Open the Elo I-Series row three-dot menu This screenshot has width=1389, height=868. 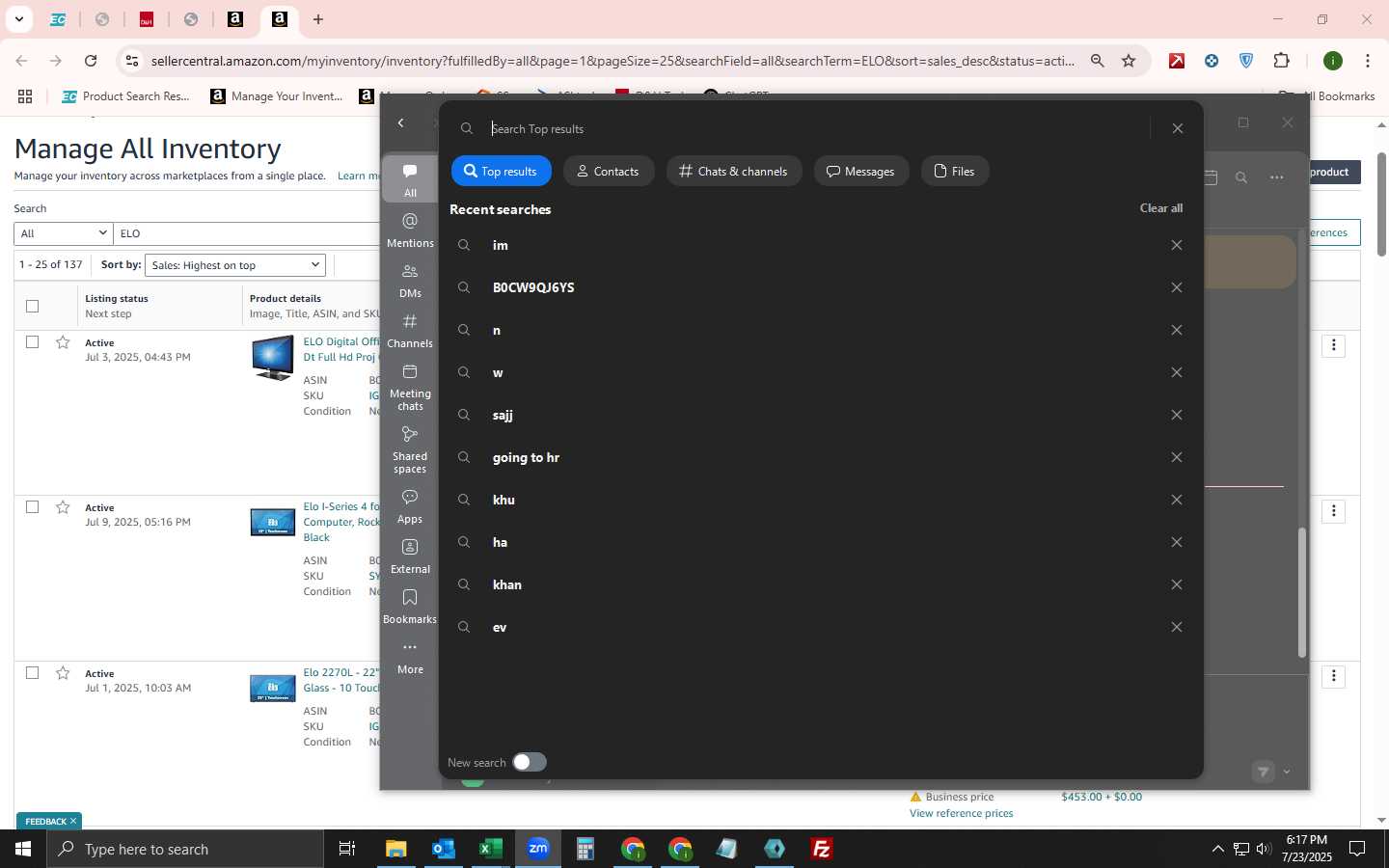tap(1334, 511)
